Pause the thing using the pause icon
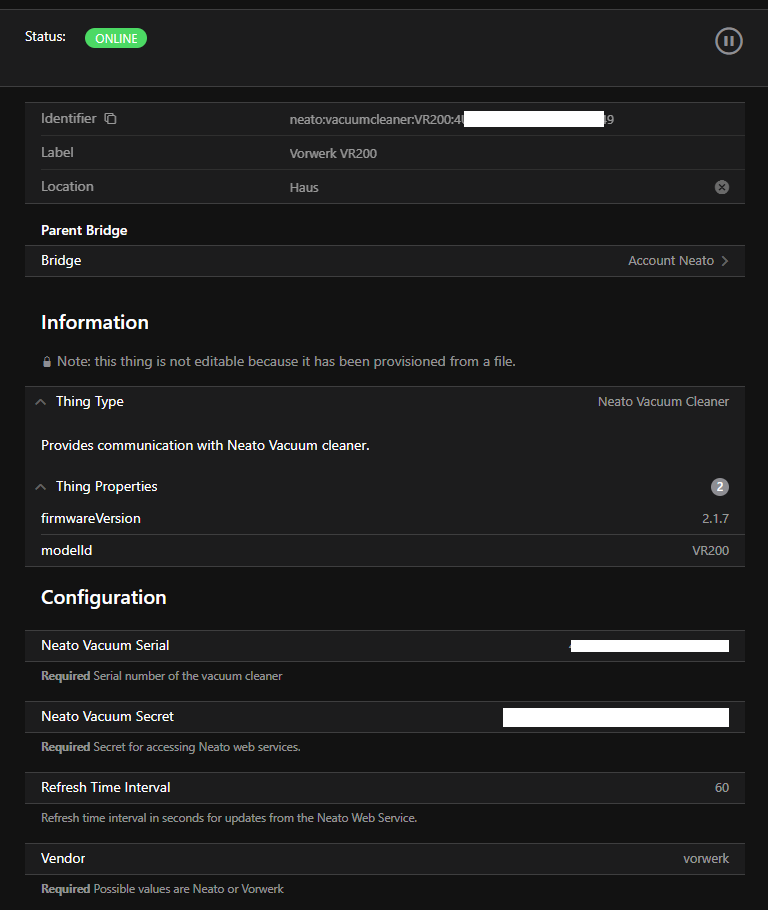This screenshot has height=910, width=768. click(729, 41)
